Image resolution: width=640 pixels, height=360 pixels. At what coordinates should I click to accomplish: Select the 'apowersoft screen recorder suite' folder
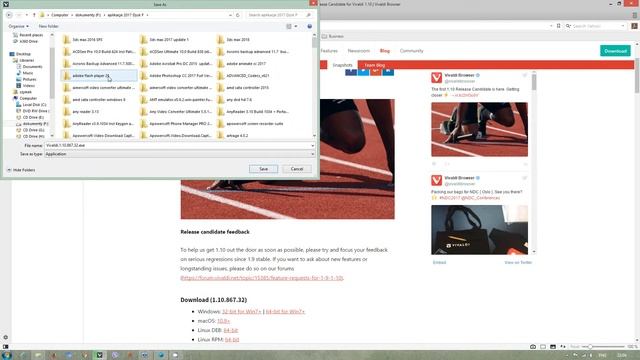pos(254,124)
